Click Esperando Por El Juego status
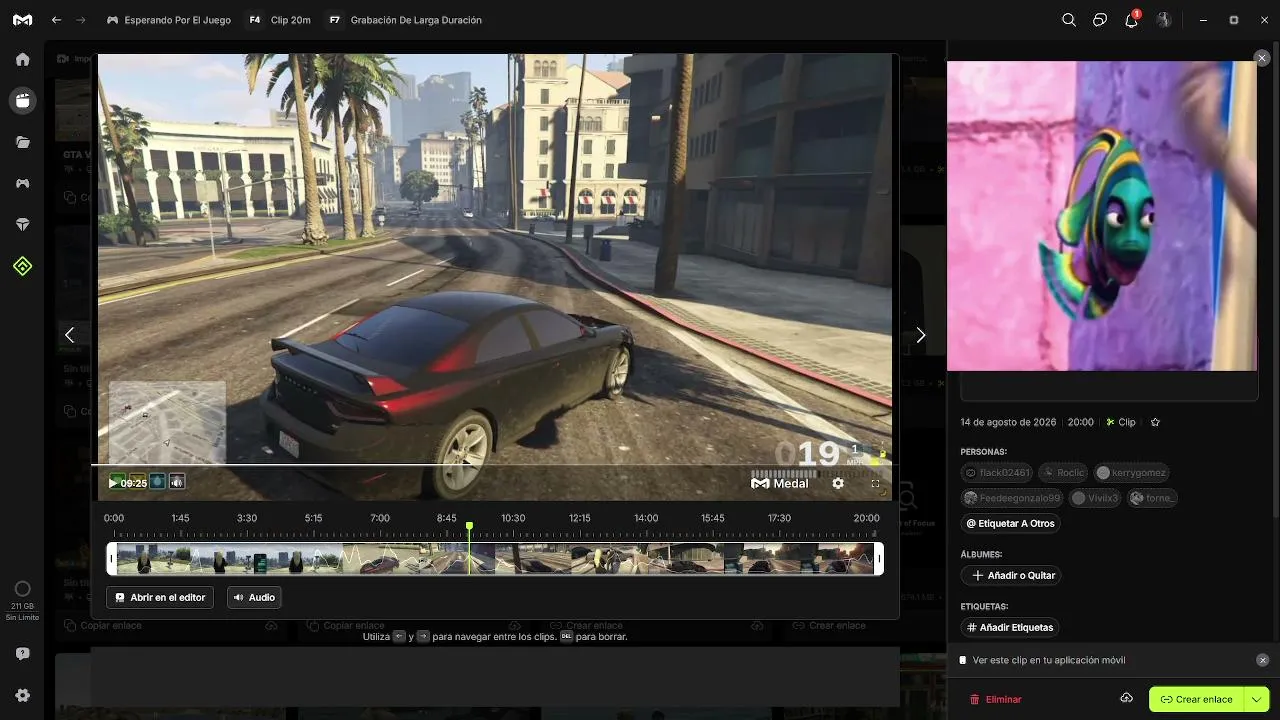This screenshot has width=1280, height=720. pos(169,20)
